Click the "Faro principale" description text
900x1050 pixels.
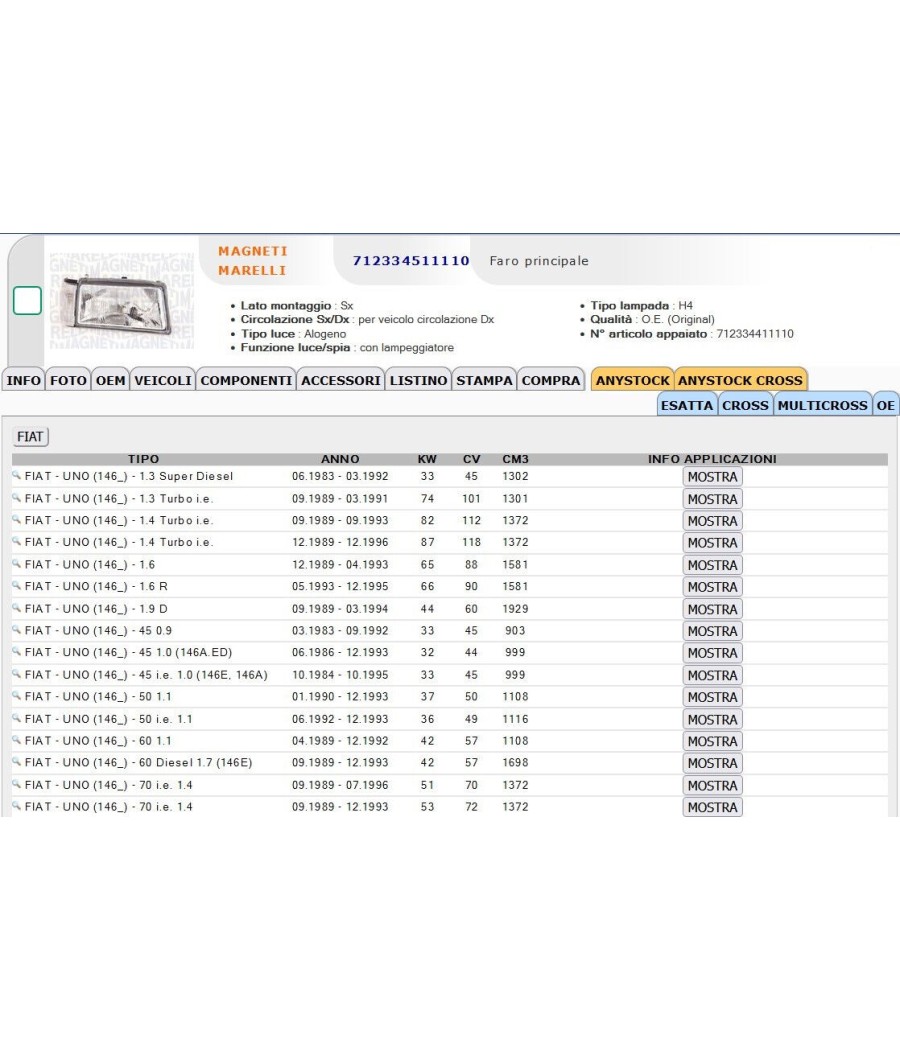pos(539,261)
